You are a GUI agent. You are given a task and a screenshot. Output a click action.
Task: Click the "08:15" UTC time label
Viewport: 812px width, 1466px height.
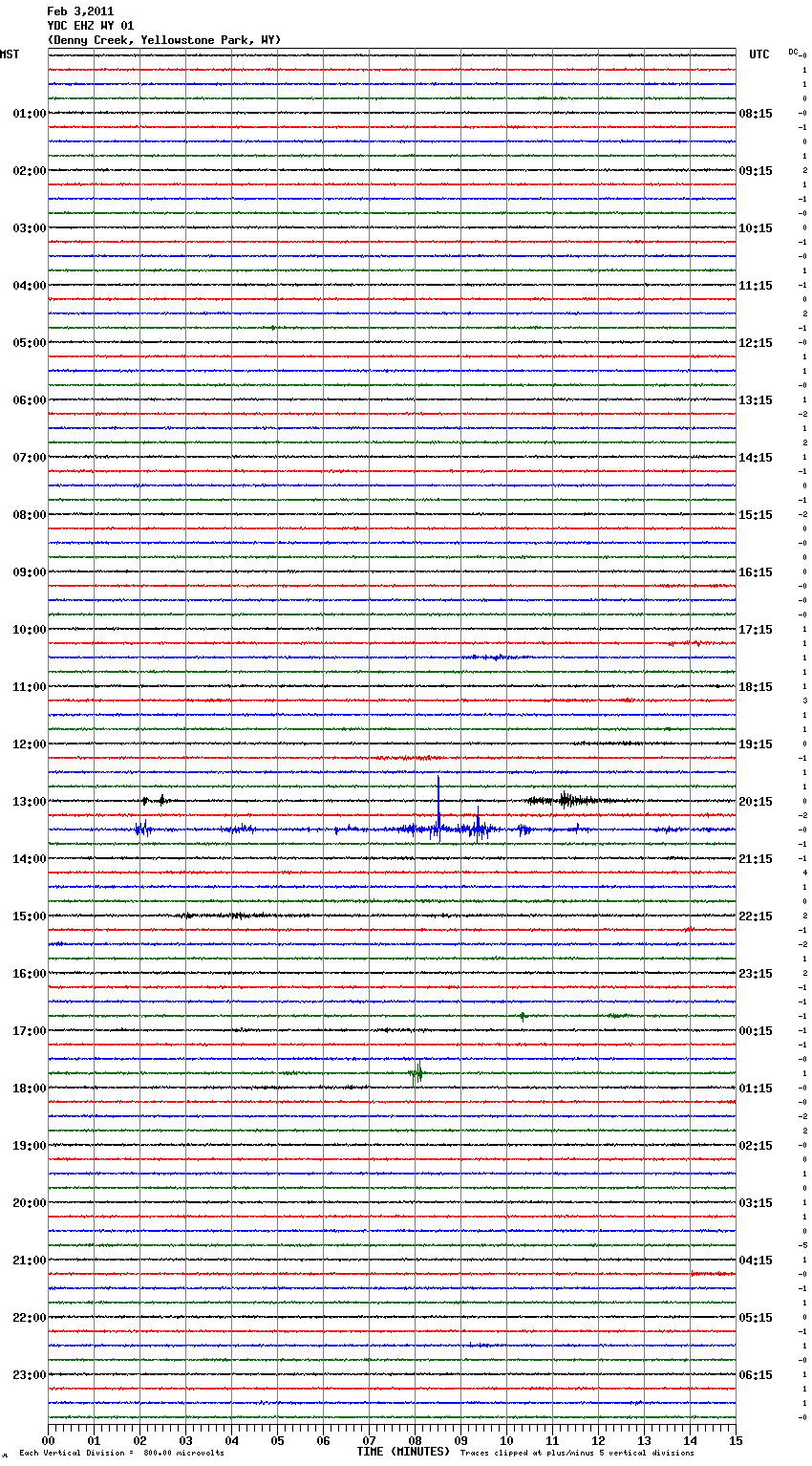[x=756, y=114]
